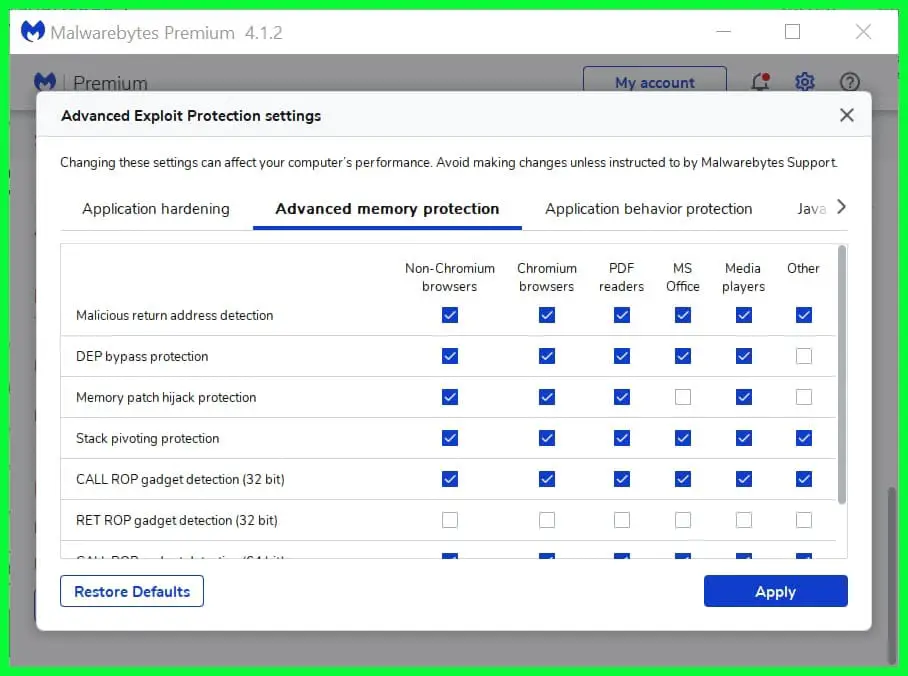Enable RET ROP gadget detection (32 bit) for Chromium browsers

pos(547,520)
